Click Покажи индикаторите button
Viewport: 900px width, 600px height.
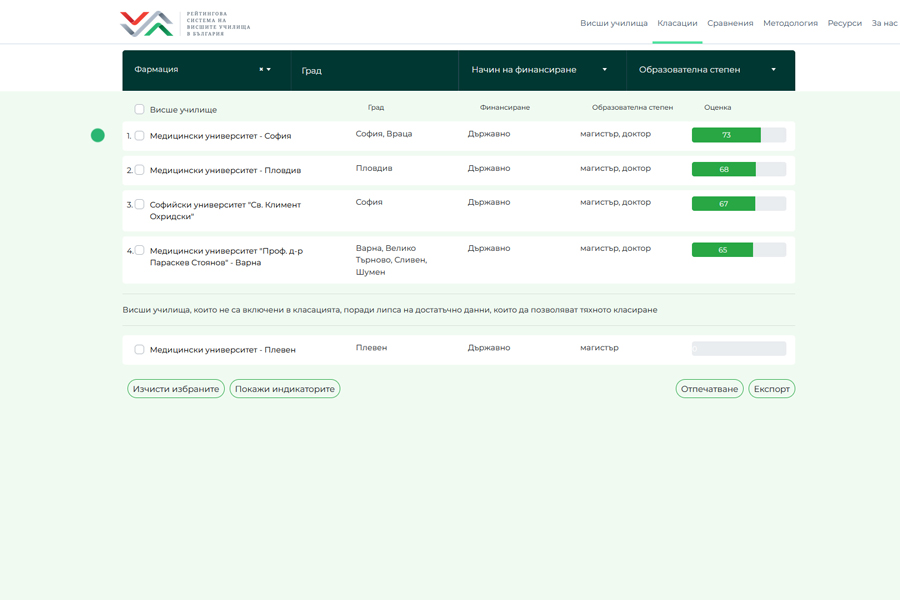click(x=285, y=389)
